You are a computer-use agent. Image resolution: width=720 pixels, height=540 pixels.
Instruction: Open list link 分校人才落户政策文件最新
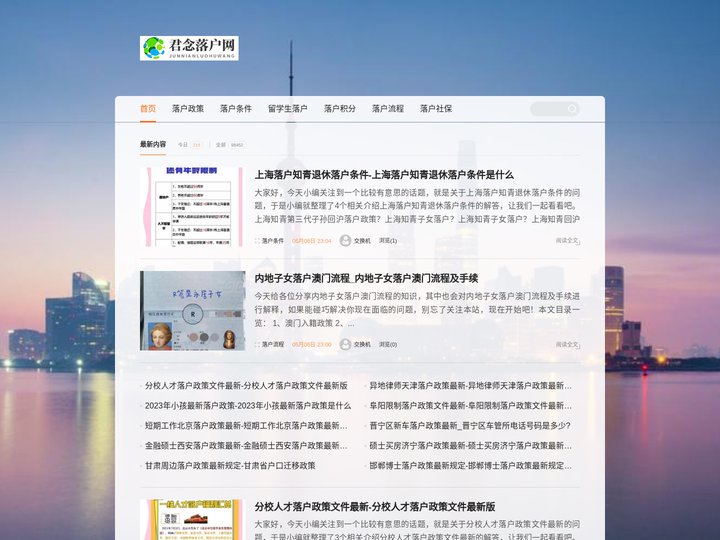[x=246, y=386]
